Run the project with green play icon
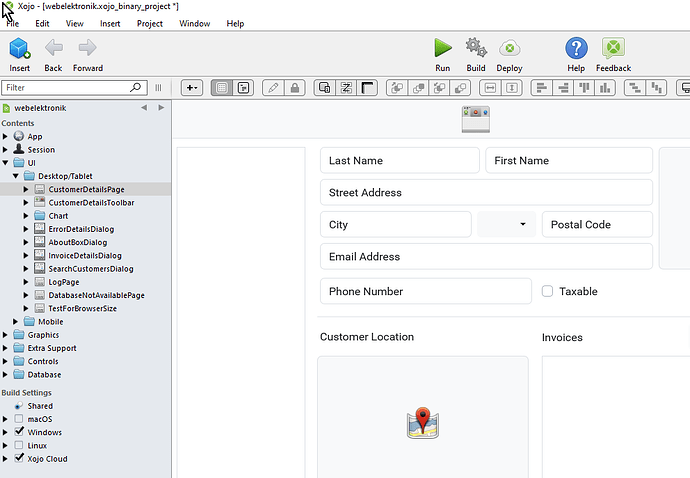This screenshot has height=478, width=690. 443,48
